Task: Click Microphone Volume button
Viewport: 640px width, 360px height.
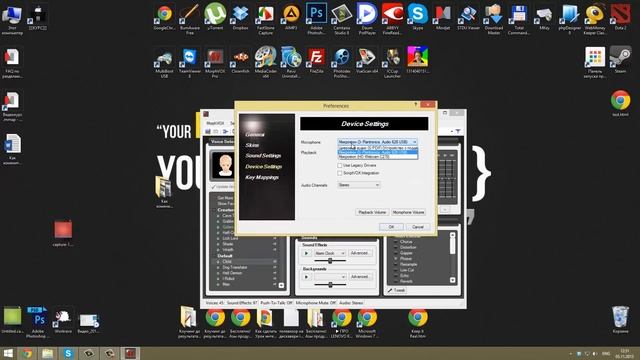Action: 408,212
